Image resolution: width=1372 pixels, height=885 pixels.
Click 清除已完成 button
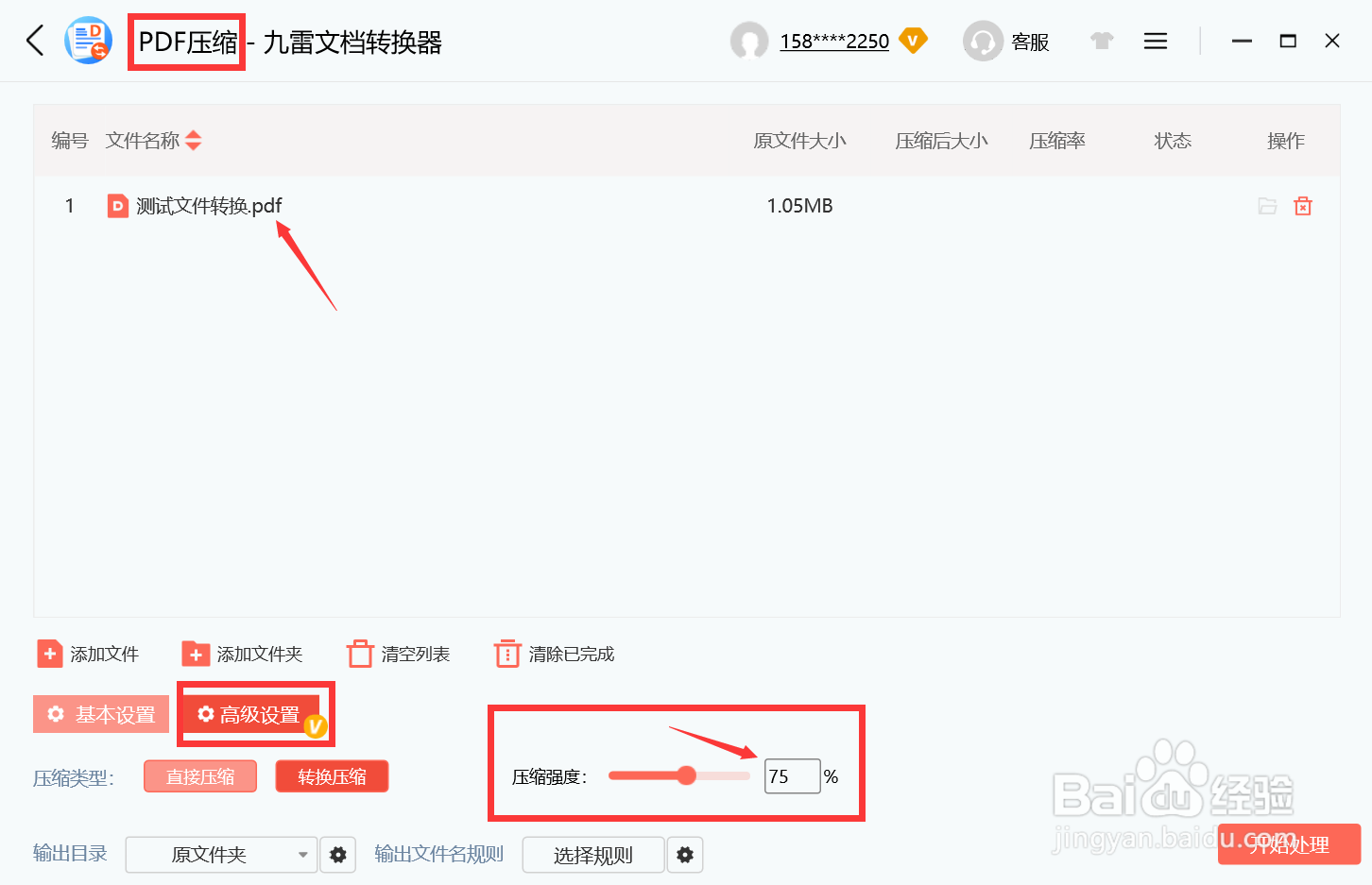click(x=555, y=654)
